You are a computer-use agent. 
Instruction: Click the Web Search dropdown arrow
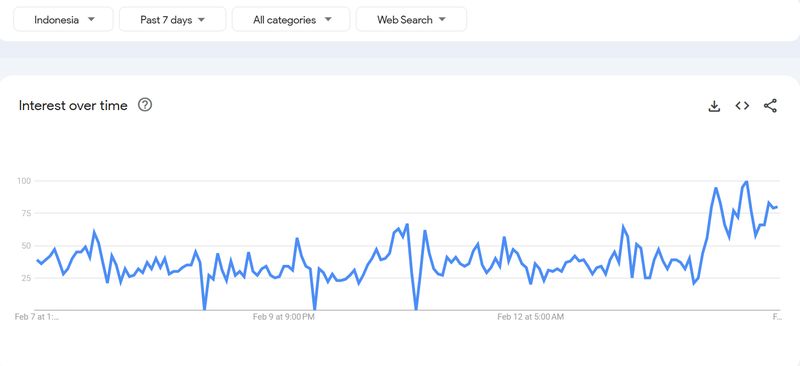click(442, 19)
